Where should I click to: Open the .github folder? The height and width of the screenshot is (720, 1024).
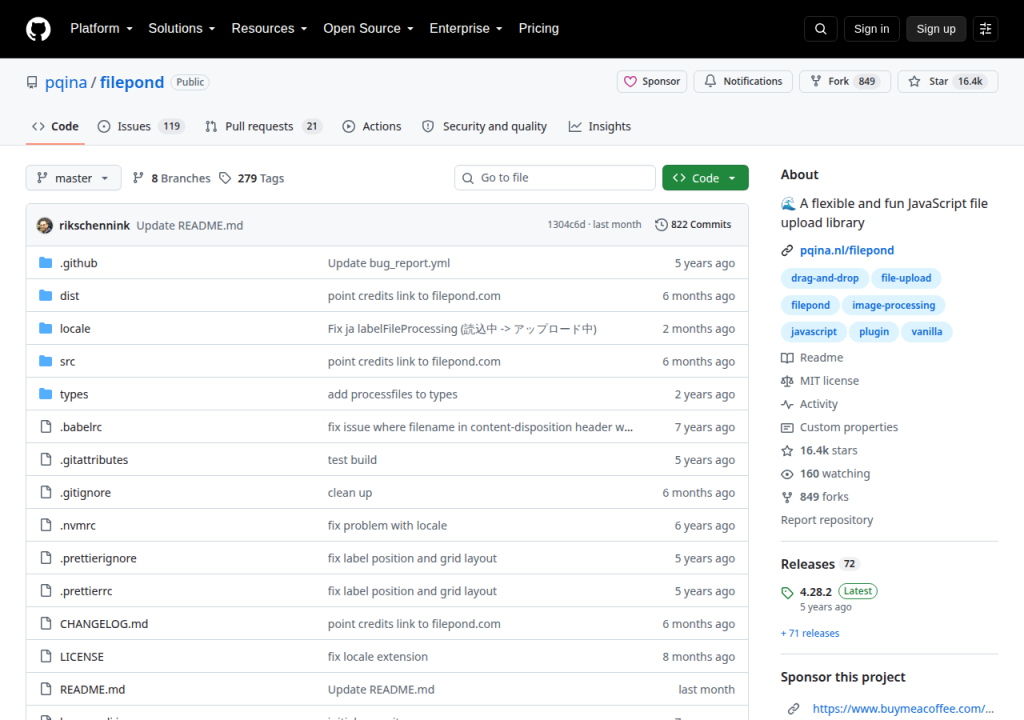pyautogui.click(x=78, y=263)
